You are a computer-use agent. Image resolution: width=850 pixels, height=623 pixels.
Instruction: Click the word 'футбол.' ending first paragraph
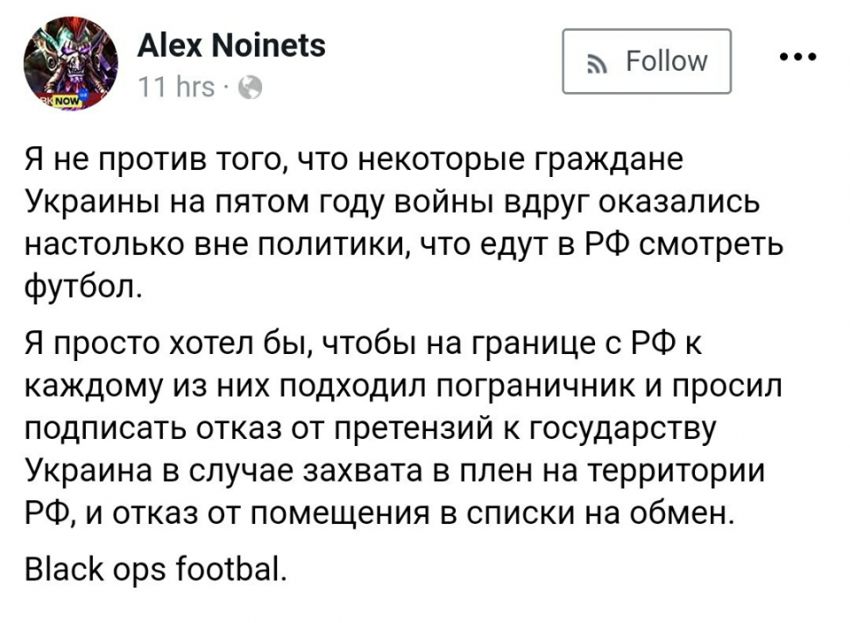(x=83, y=286)
